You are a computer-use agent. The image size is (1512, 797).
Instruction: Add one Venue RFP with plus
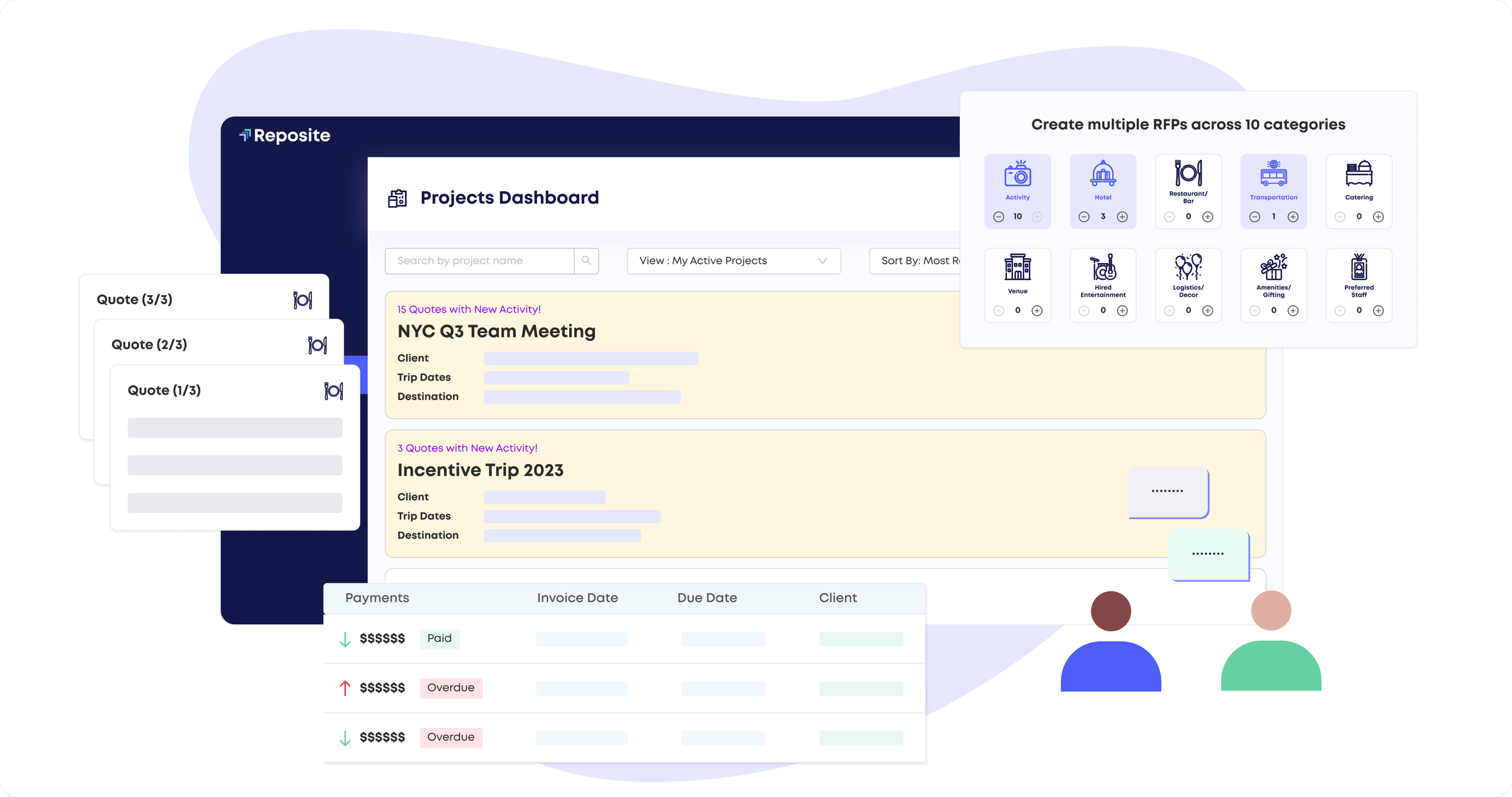click(1037, 310)
